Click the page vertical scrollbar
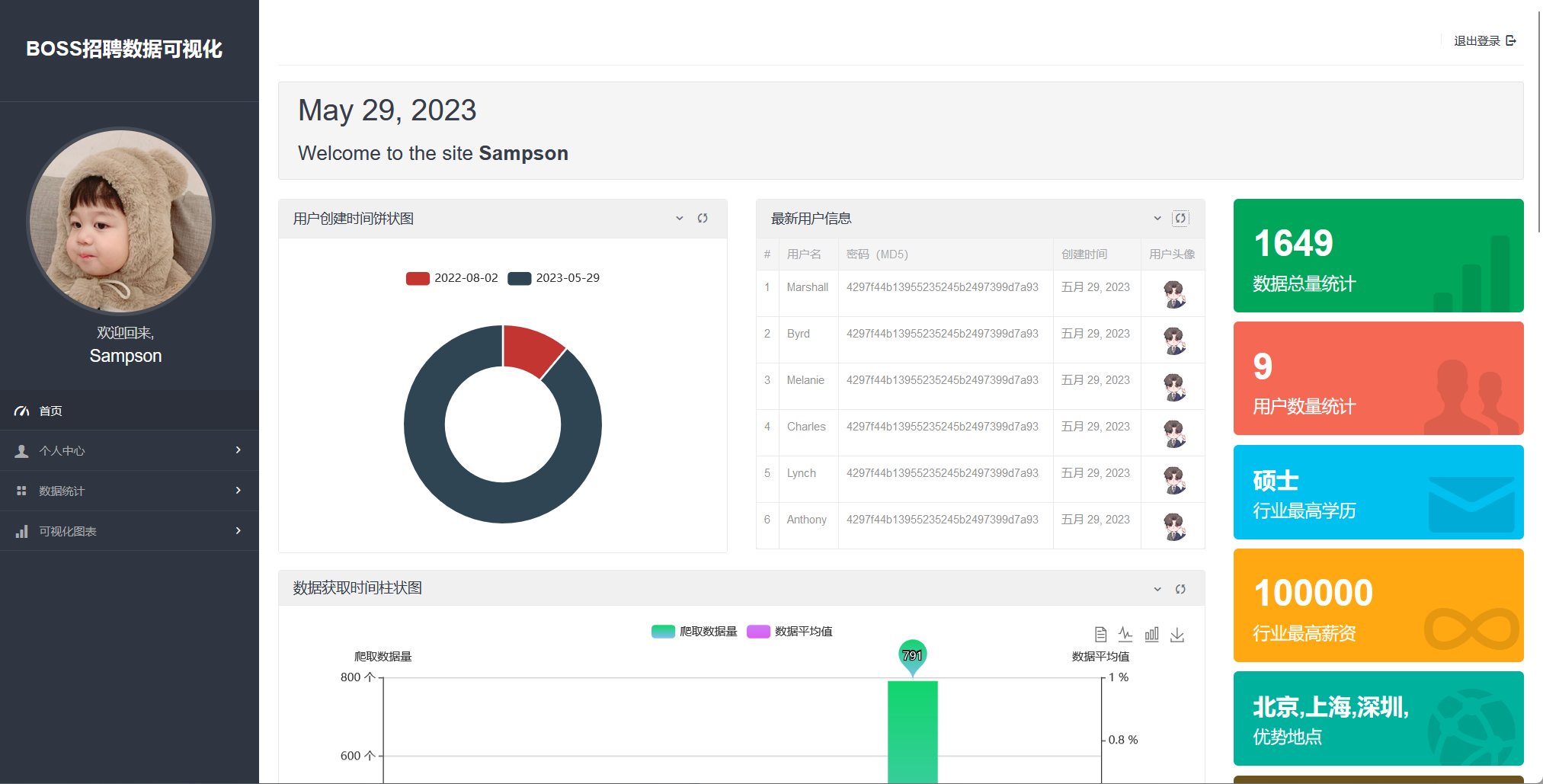 pyautogui.click(x=1539, y=122)
